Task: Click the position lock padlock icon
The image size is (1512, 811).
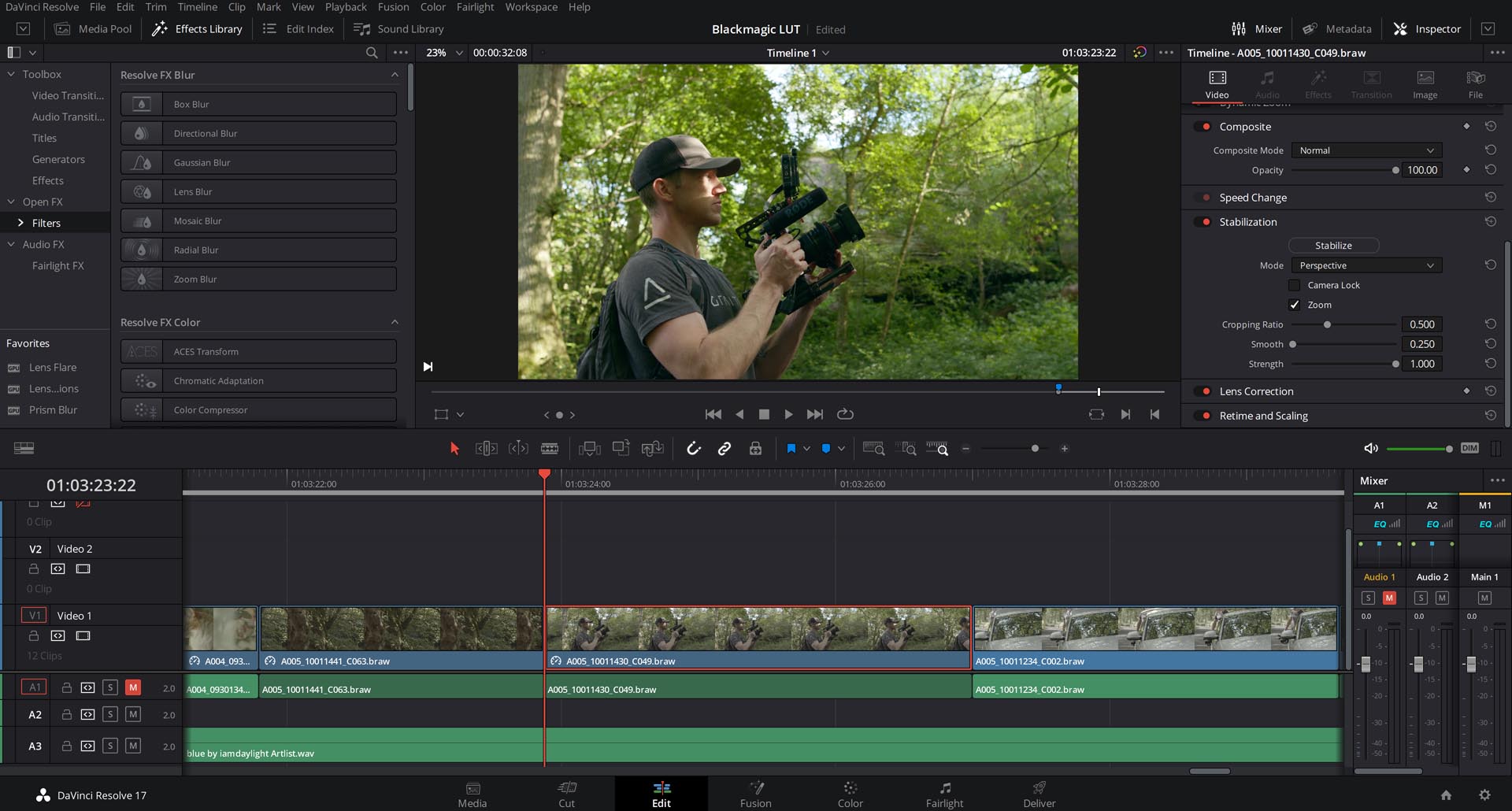Action: (x=755, y=448)
